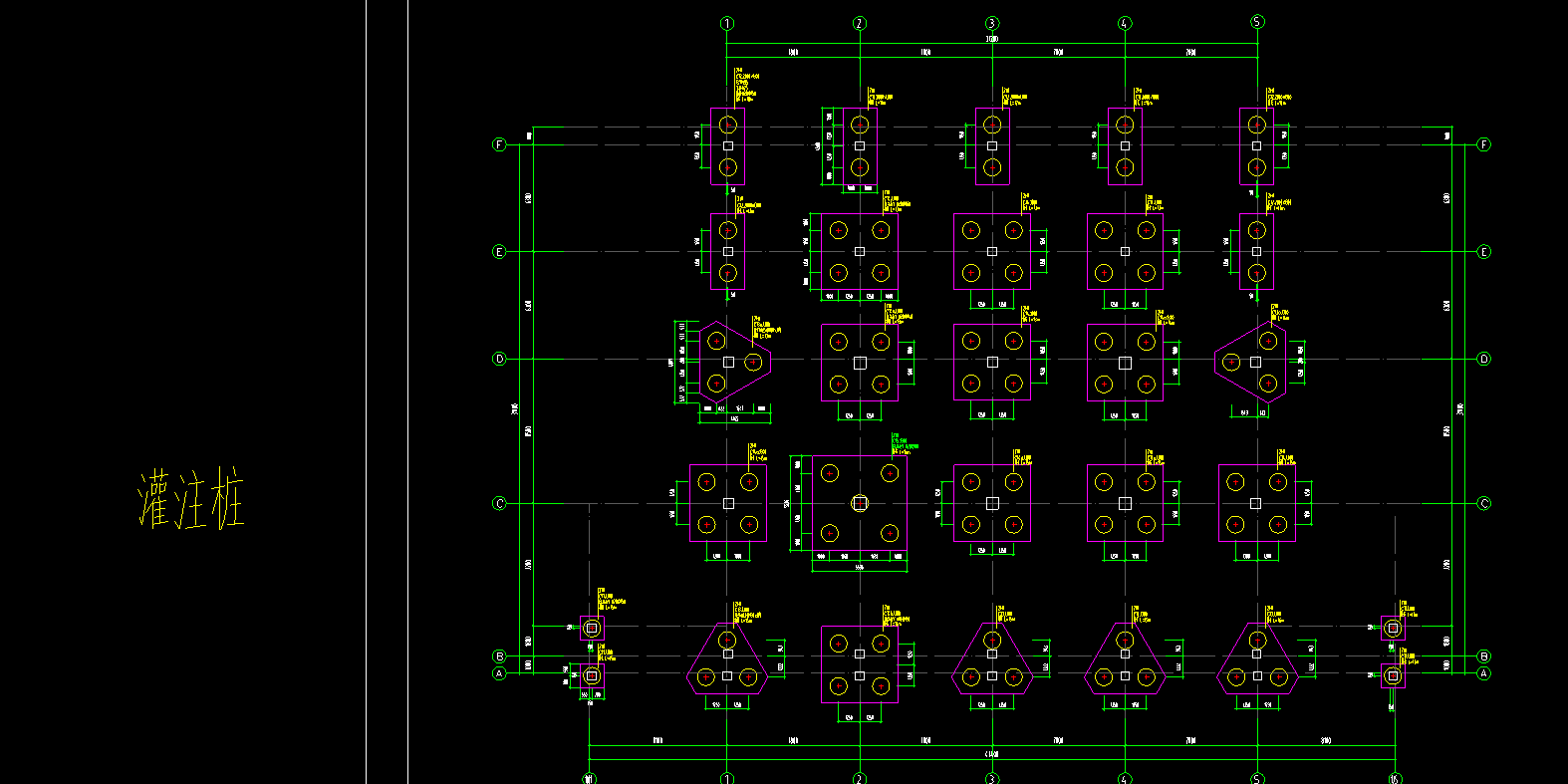This screenshot has height=784, width=1568.
Task: Select four-pile cap at grid E-3
Action: coord(992,251)
